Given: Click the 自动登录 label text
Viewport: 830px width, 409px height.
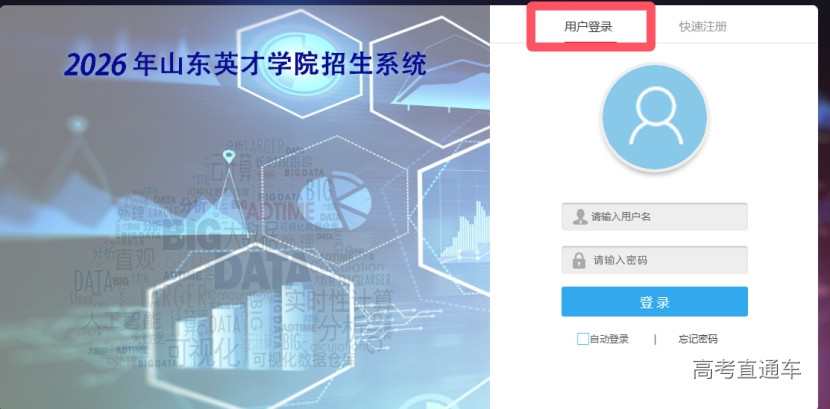Looking at the screenshot, I should (x=609, y=339).
